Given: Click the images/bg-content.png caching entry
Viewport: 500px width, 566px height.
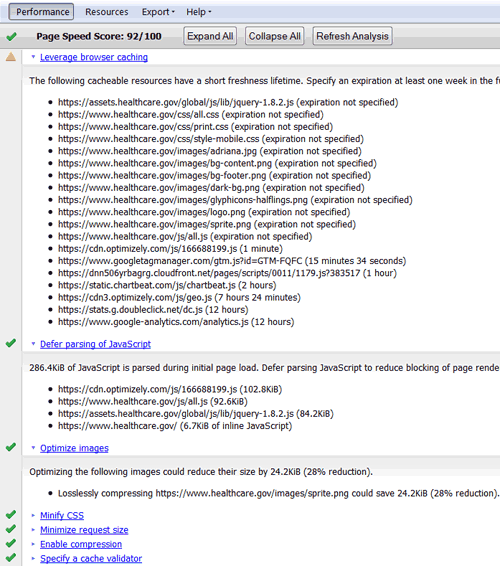Looking at the screenshot, I should tap(217, 164).
